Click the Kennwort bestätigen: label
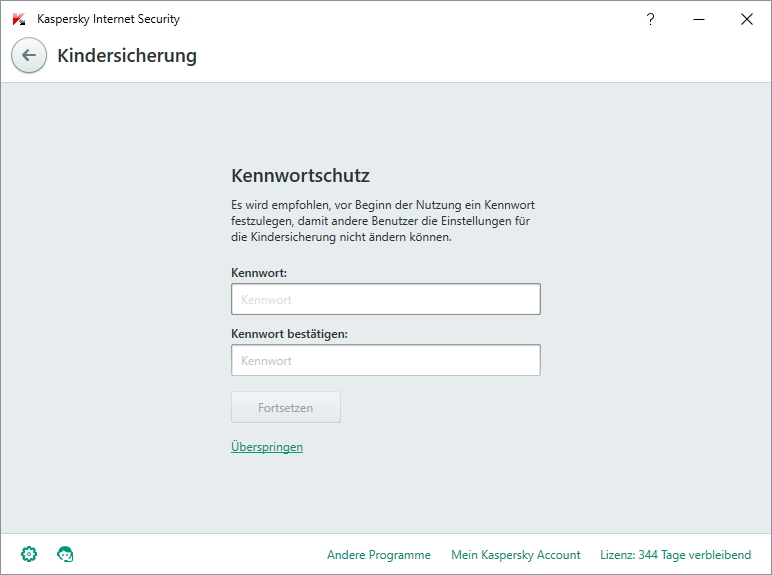 coord(290,334)
